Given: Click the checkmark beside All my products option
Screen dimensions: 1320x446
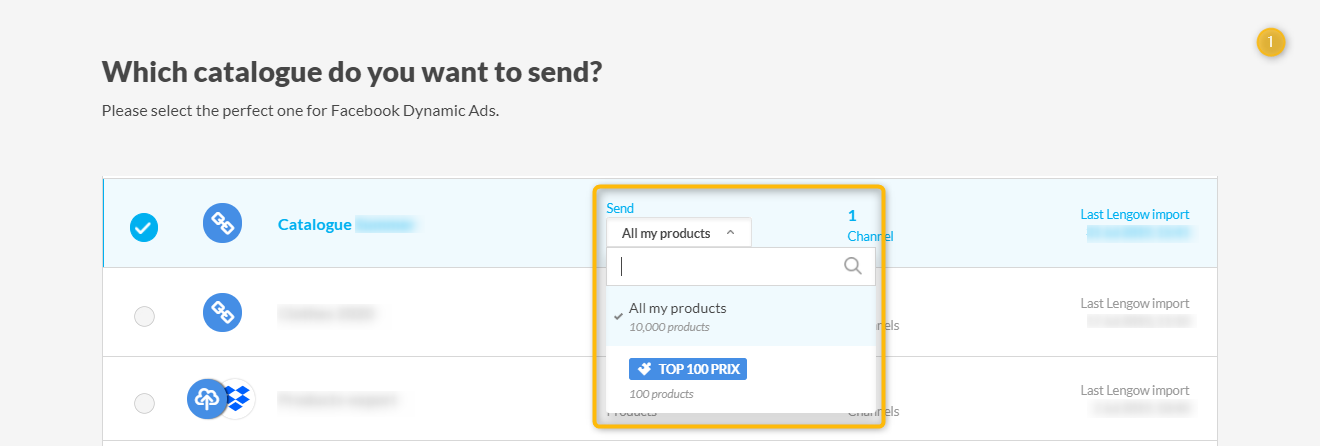Looking at the screenshot, I should (x=618, y=316).
